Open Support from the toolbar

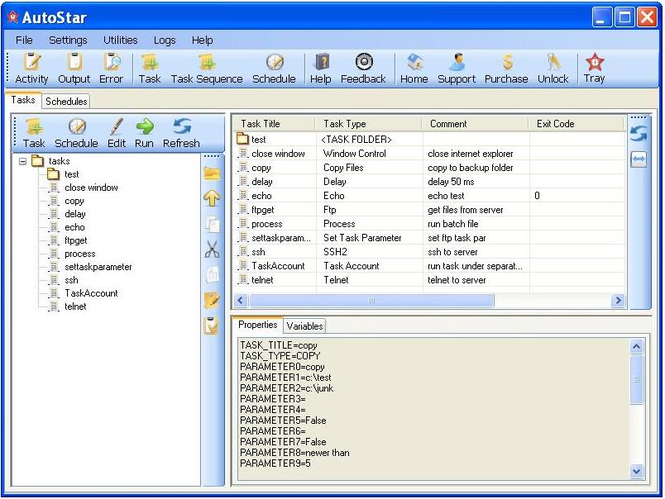[x=456, y=69]
